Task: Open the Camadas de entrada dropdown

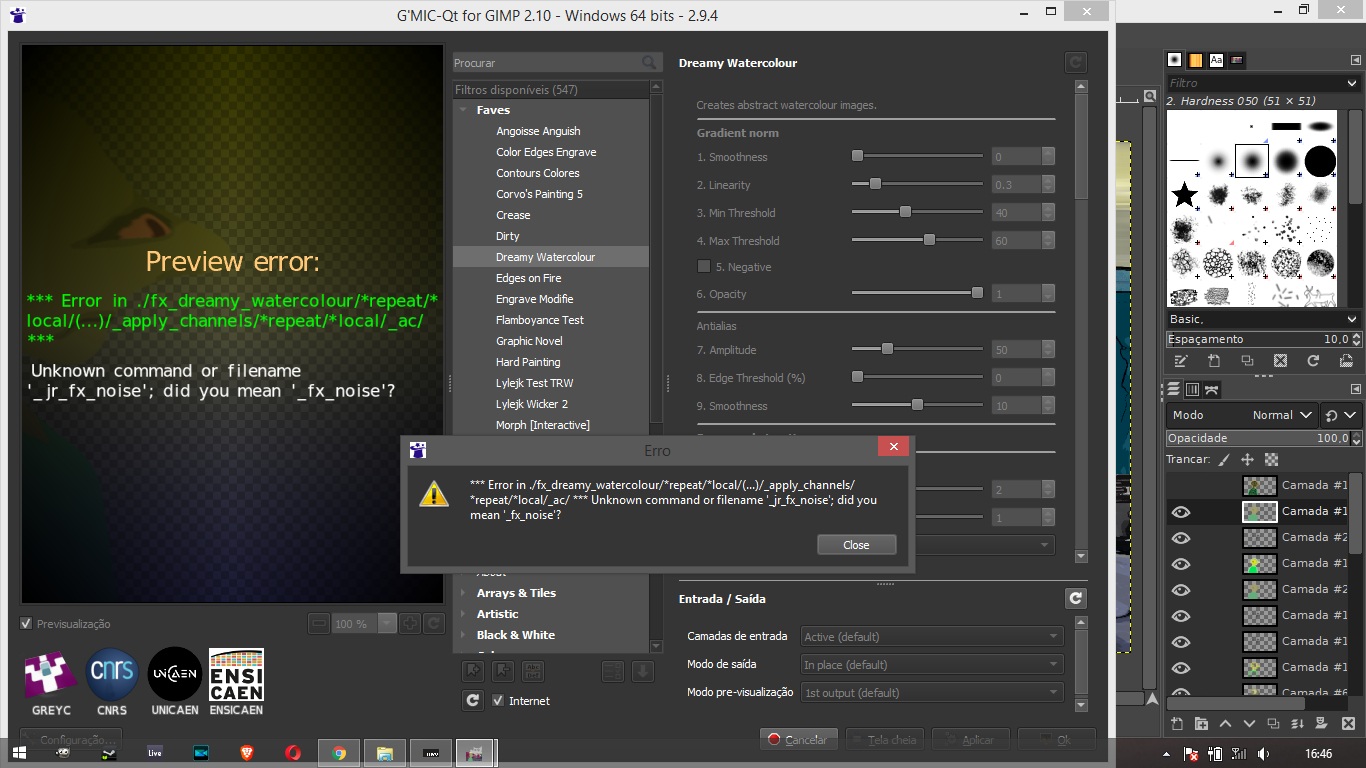Action: tap(931, 636)
